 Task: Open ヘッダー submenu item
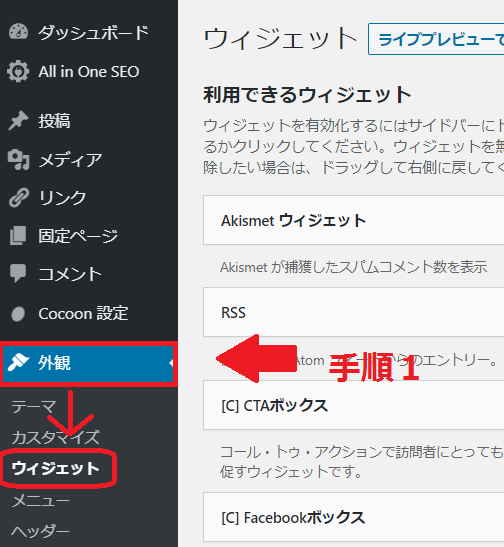click(x=40, y=531)
